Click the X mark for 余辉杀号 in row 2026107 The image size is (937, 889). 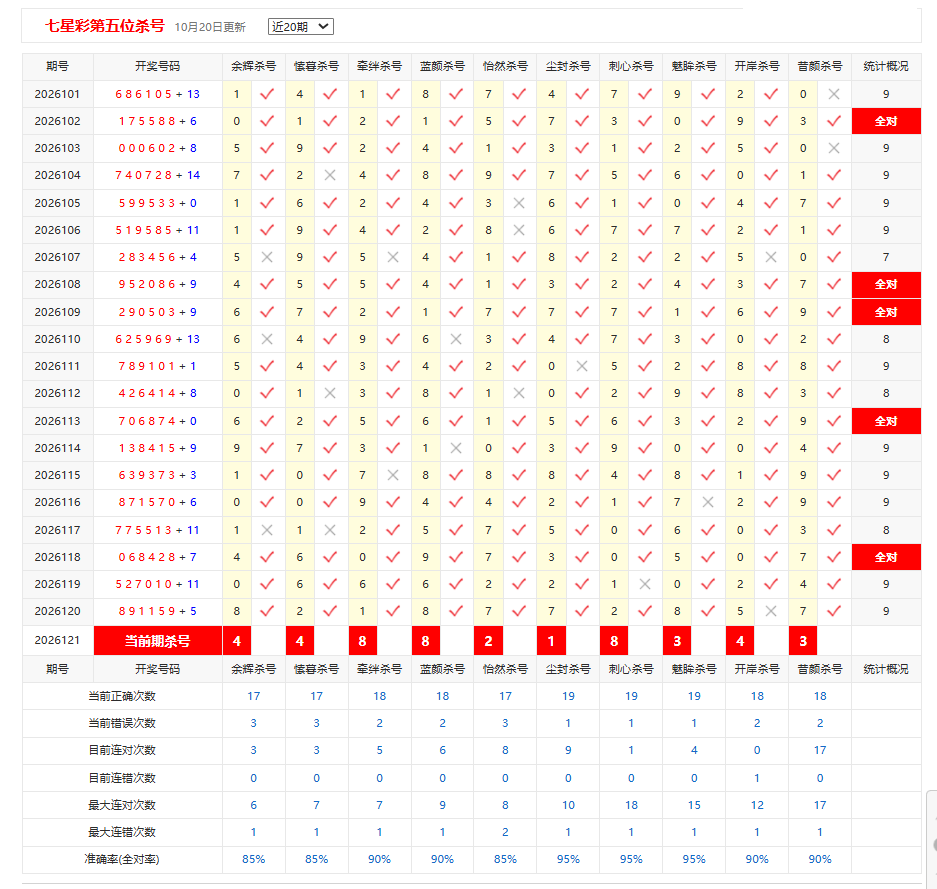click(267, 257)
